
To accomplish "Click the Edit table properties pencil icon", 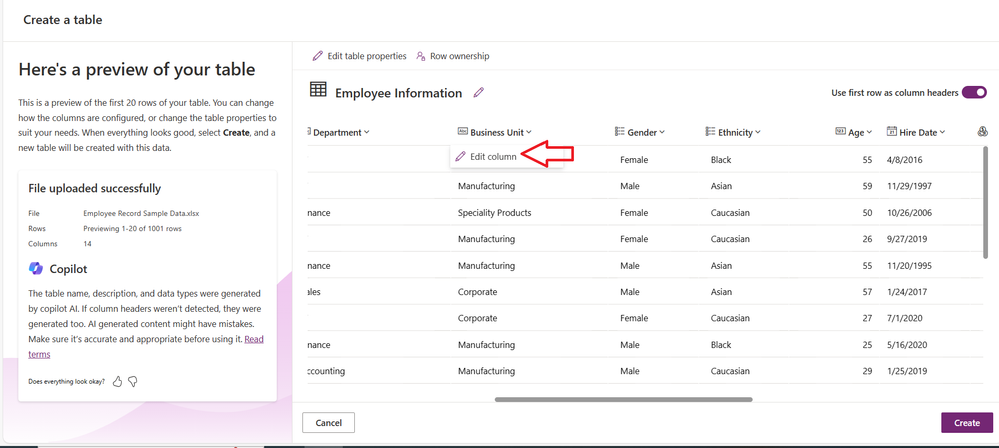I will tap(317, 56).
